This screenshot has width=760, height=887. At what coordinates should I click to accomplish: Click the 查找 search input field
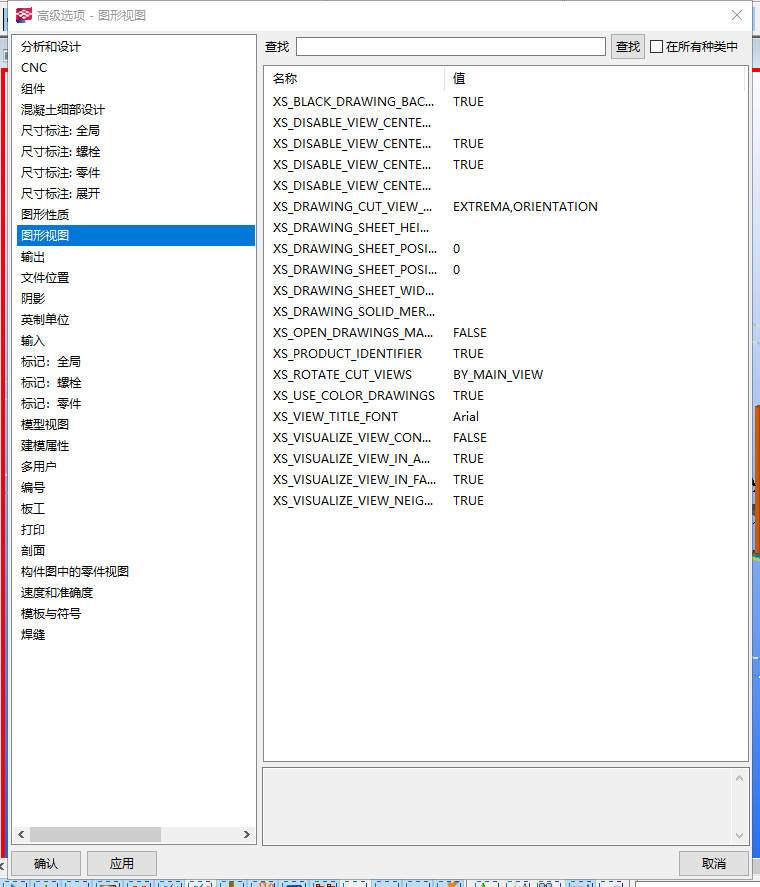click(x=450, y=47)
